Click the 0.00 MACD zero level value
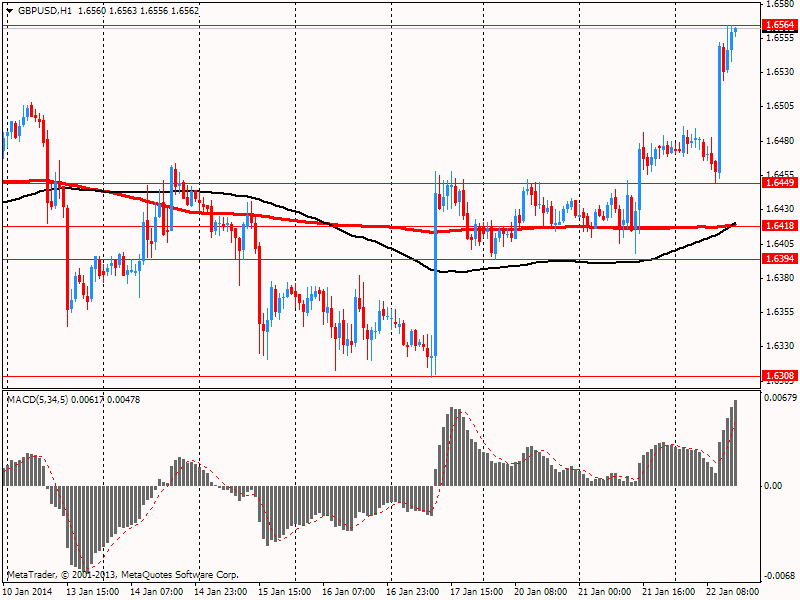This screenshot has width=800, height=600. click(x=773, y=486)
